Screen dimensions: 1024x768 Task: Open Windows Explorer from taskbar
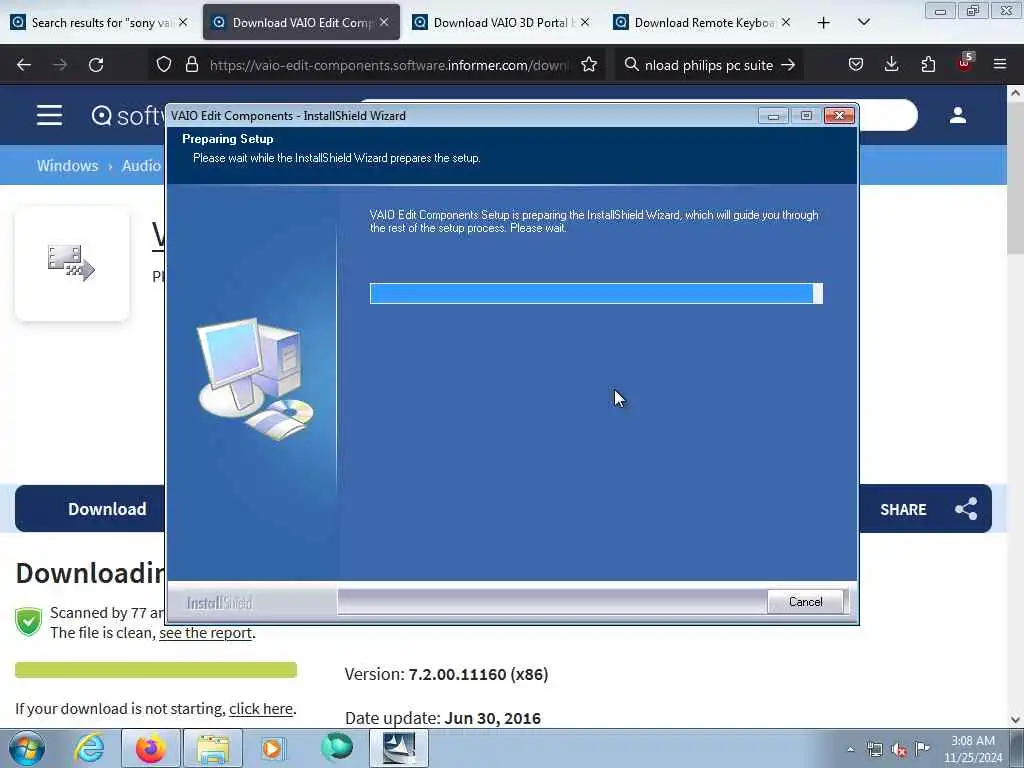tap(213, 748)
